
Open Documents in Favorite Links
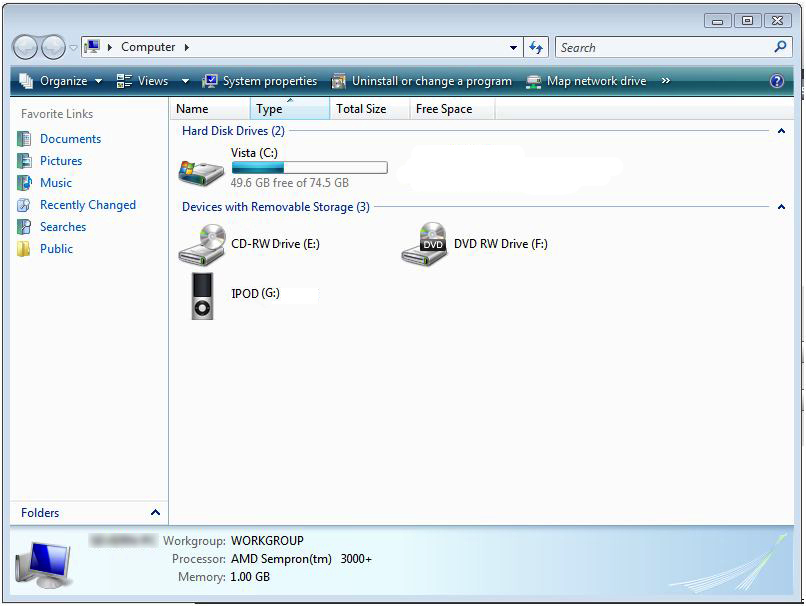coord(70,139)
